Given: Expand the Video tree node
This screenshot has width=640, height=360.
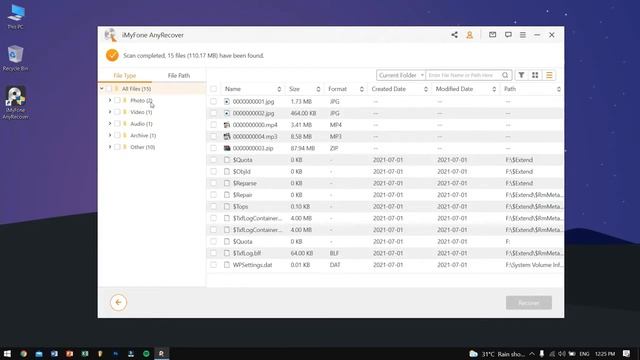Looking at the screenshot, I should click(110, 112).
